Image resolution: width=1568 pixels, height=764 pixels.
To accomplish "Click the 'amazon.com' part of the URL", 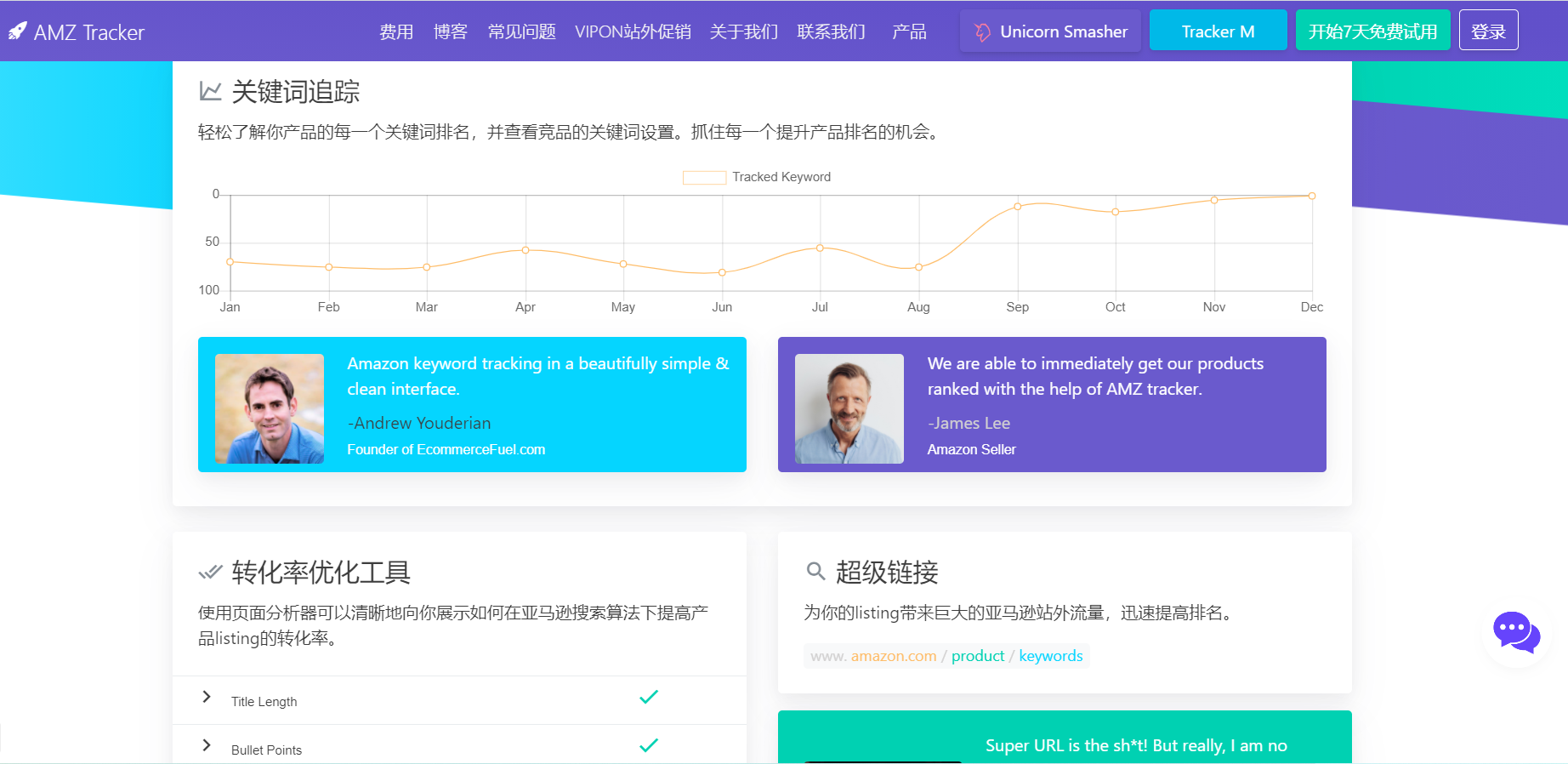I will [894, 656].
